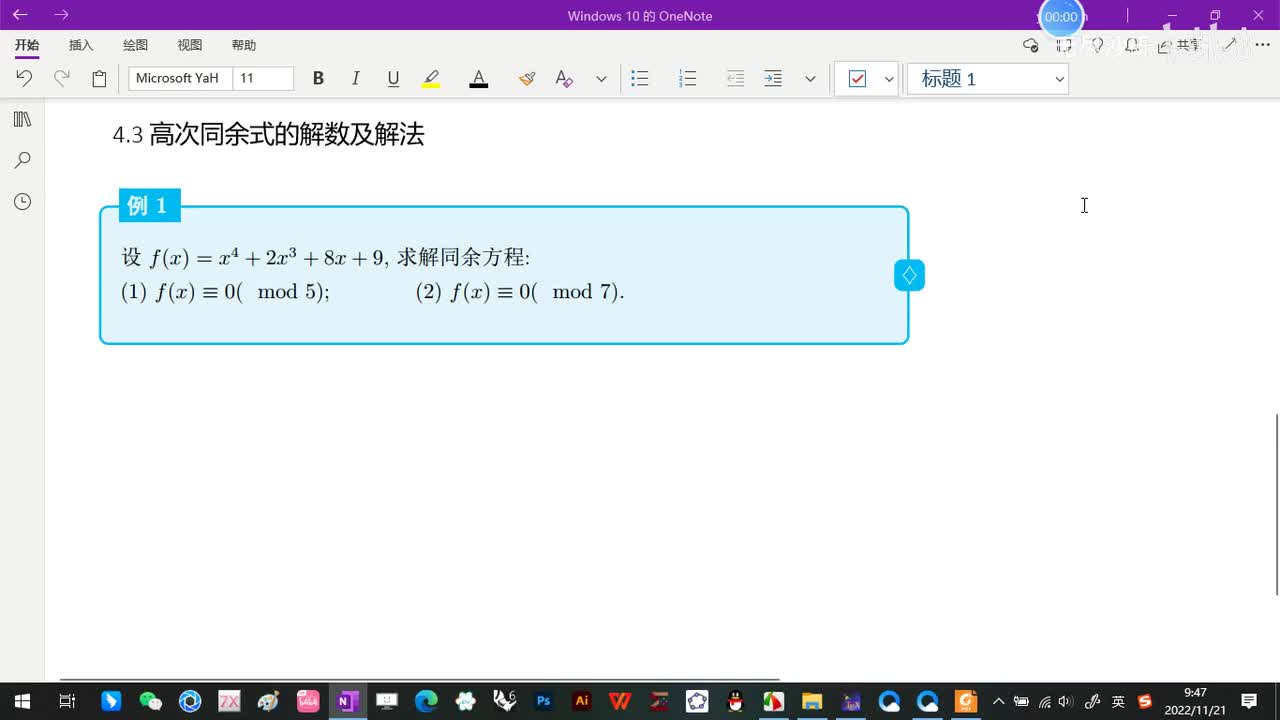Toggle Bold formatting
1280x720 pixels.
coord(318,78)
